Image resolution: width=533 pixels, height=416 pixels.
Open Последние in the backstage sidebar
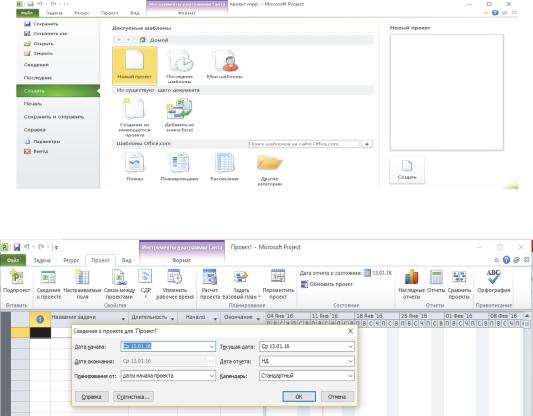click(38, 78)
